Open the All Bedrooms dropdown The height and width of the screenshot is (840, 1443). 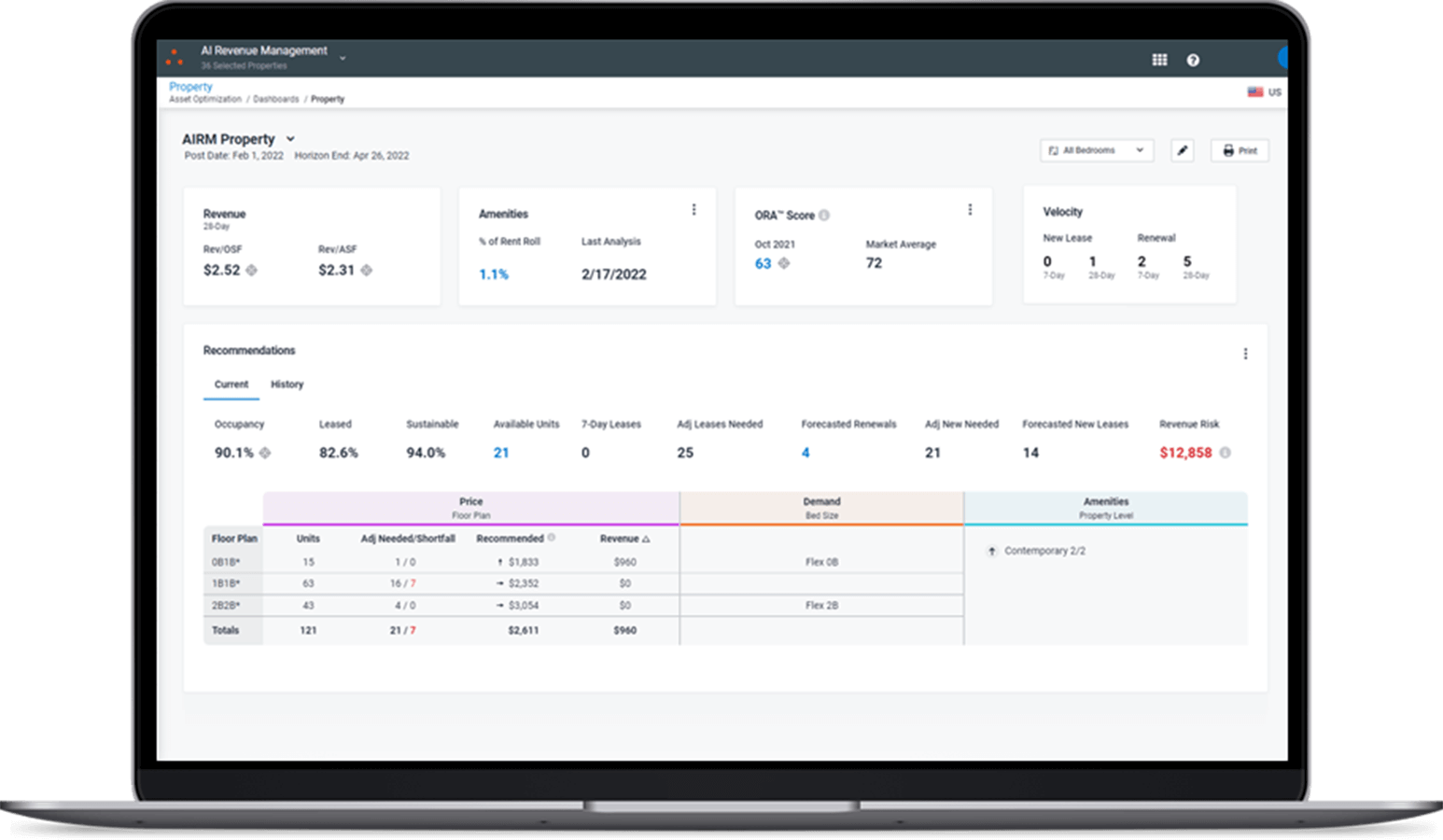[1097, 150]
